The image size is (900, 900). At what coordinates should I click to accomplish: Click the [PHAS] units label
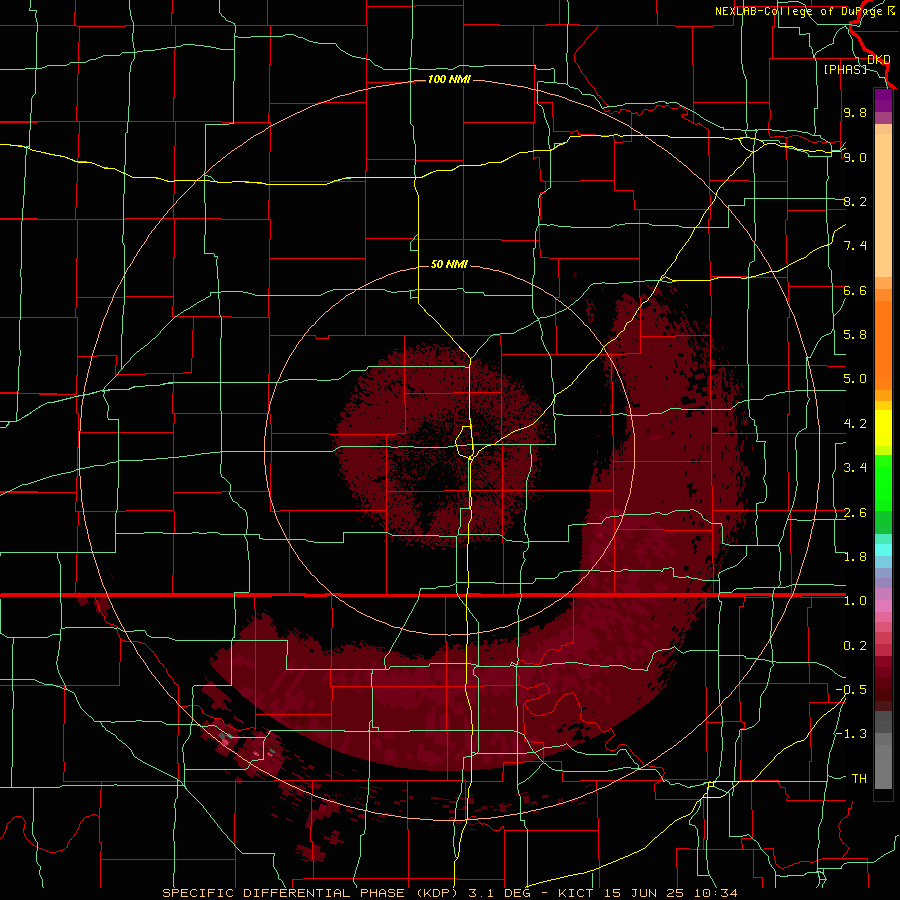(x=845, y=69)
